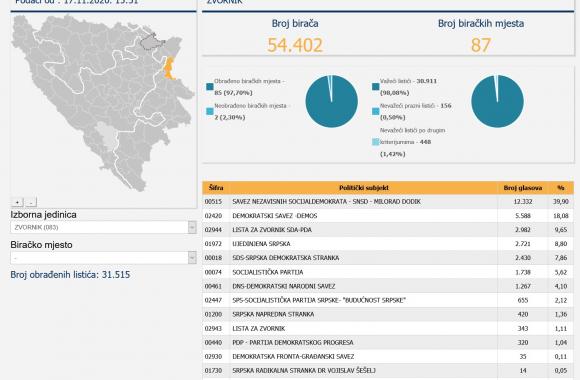Screen dimensions: 580x380
Task: Click the Obrađeno biračkih mjesta legend swatch
Action: pos(210,87)
